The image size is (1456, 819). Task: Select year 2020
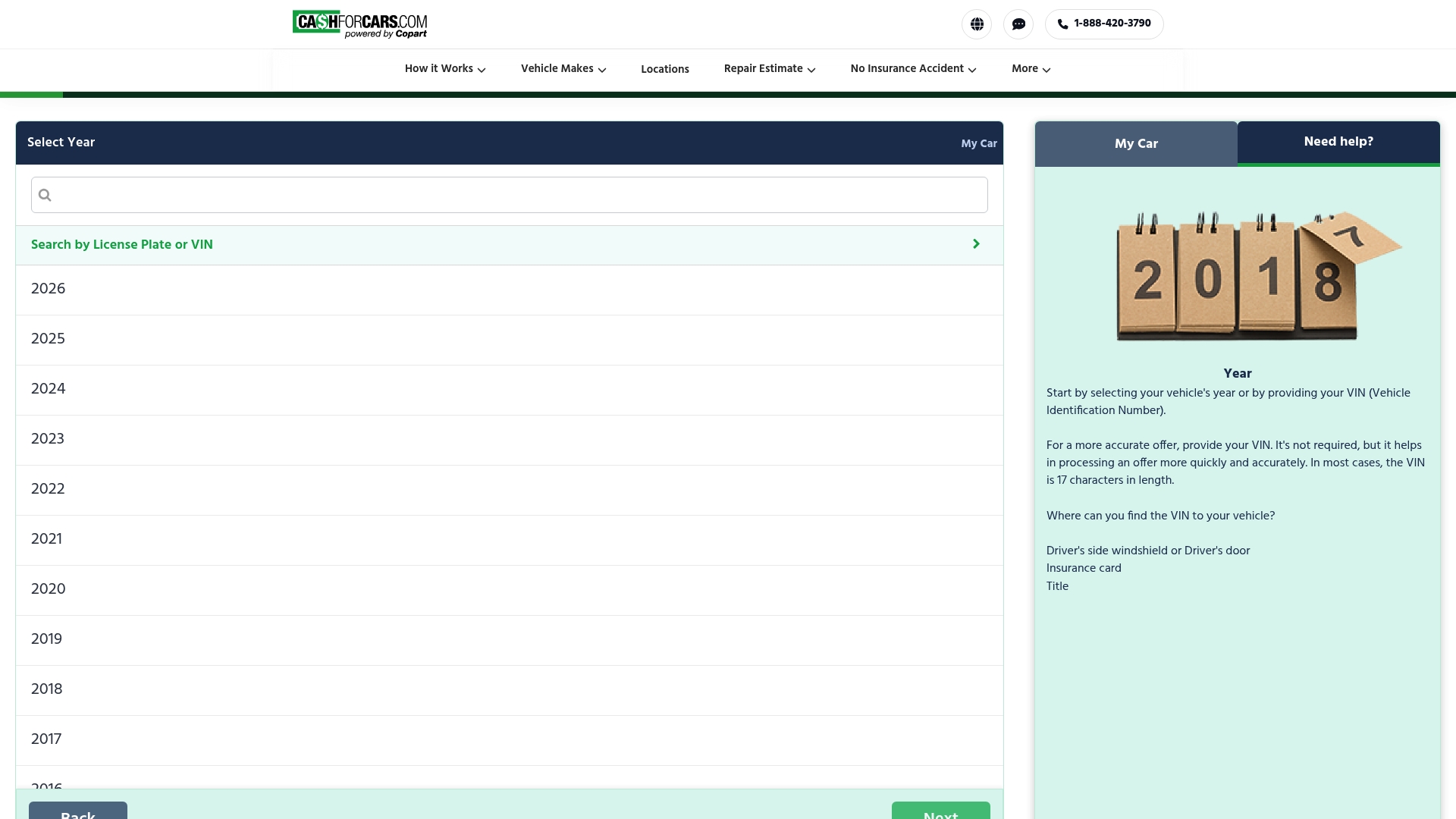[510, 589]
